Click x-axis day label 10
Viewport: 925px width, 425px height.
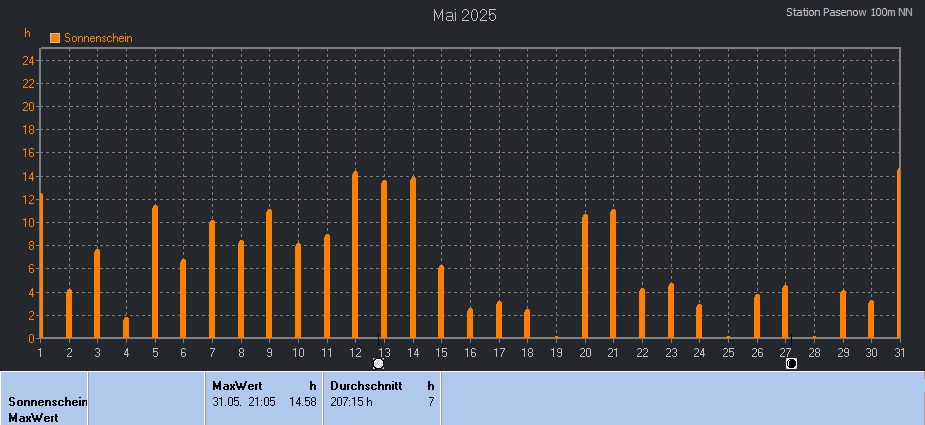point(299,352)
